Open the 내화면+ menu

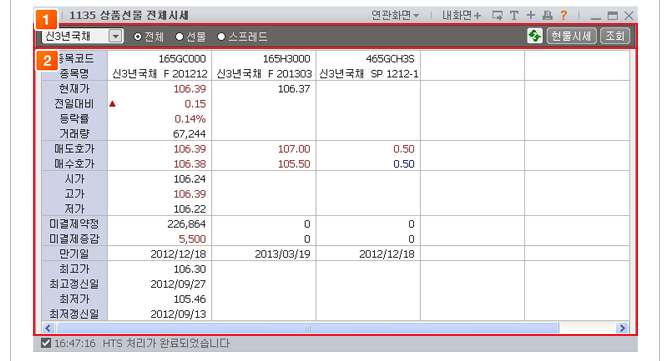(461, 15)
